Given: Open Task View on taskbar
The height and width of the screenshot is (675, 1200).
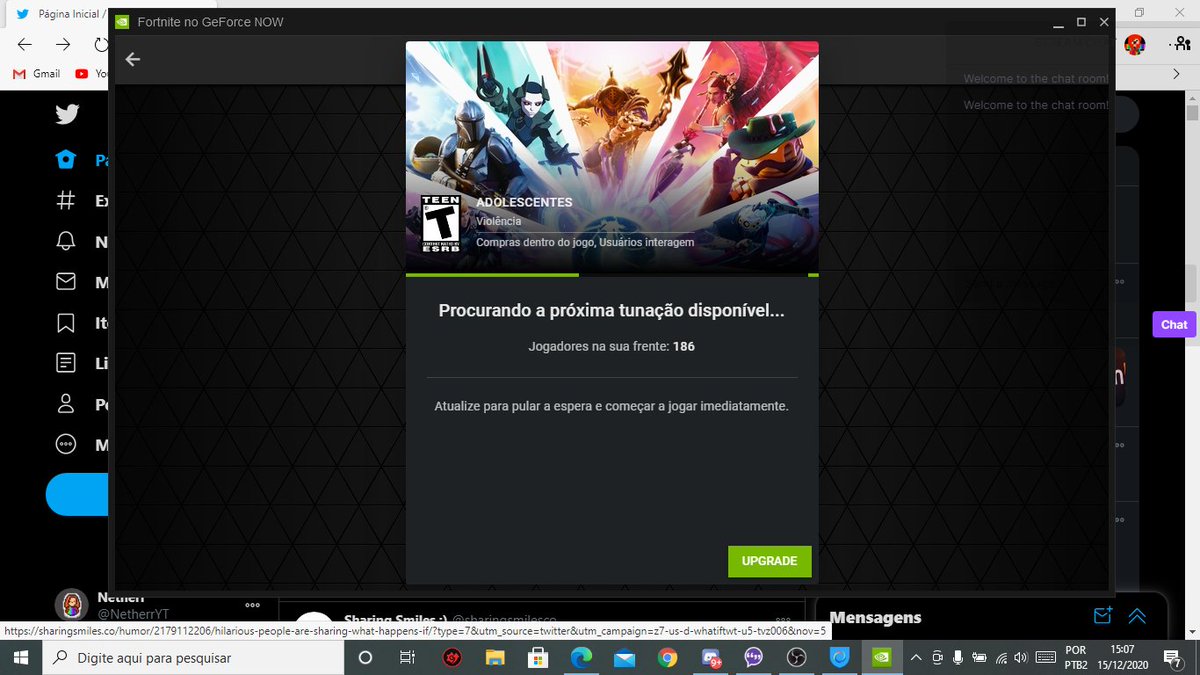Looking at the screenshot, I should (407, 658).
